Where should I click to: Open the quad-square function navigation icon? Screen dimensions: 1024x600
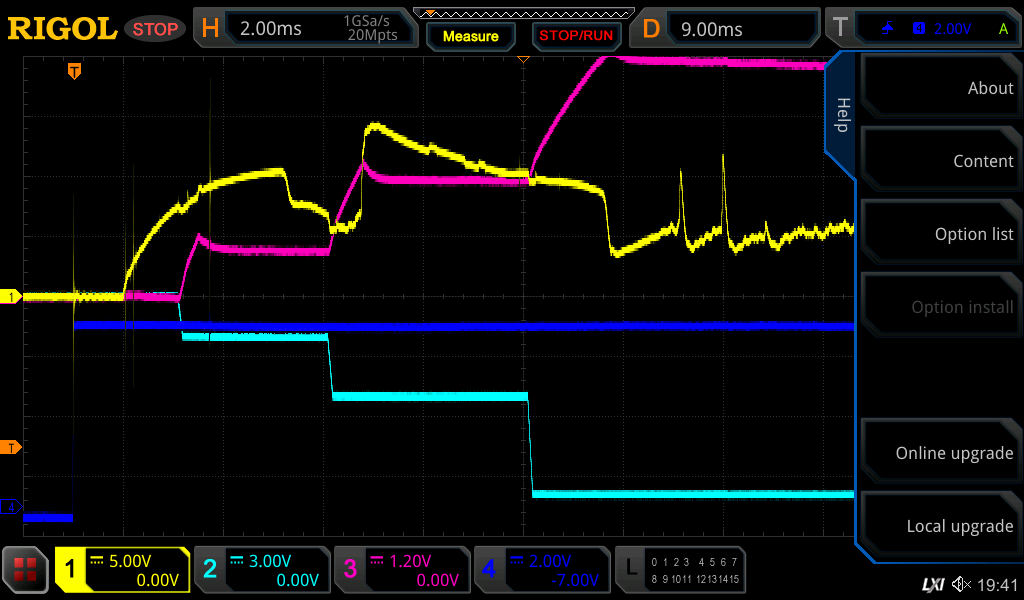coord(26,570)
